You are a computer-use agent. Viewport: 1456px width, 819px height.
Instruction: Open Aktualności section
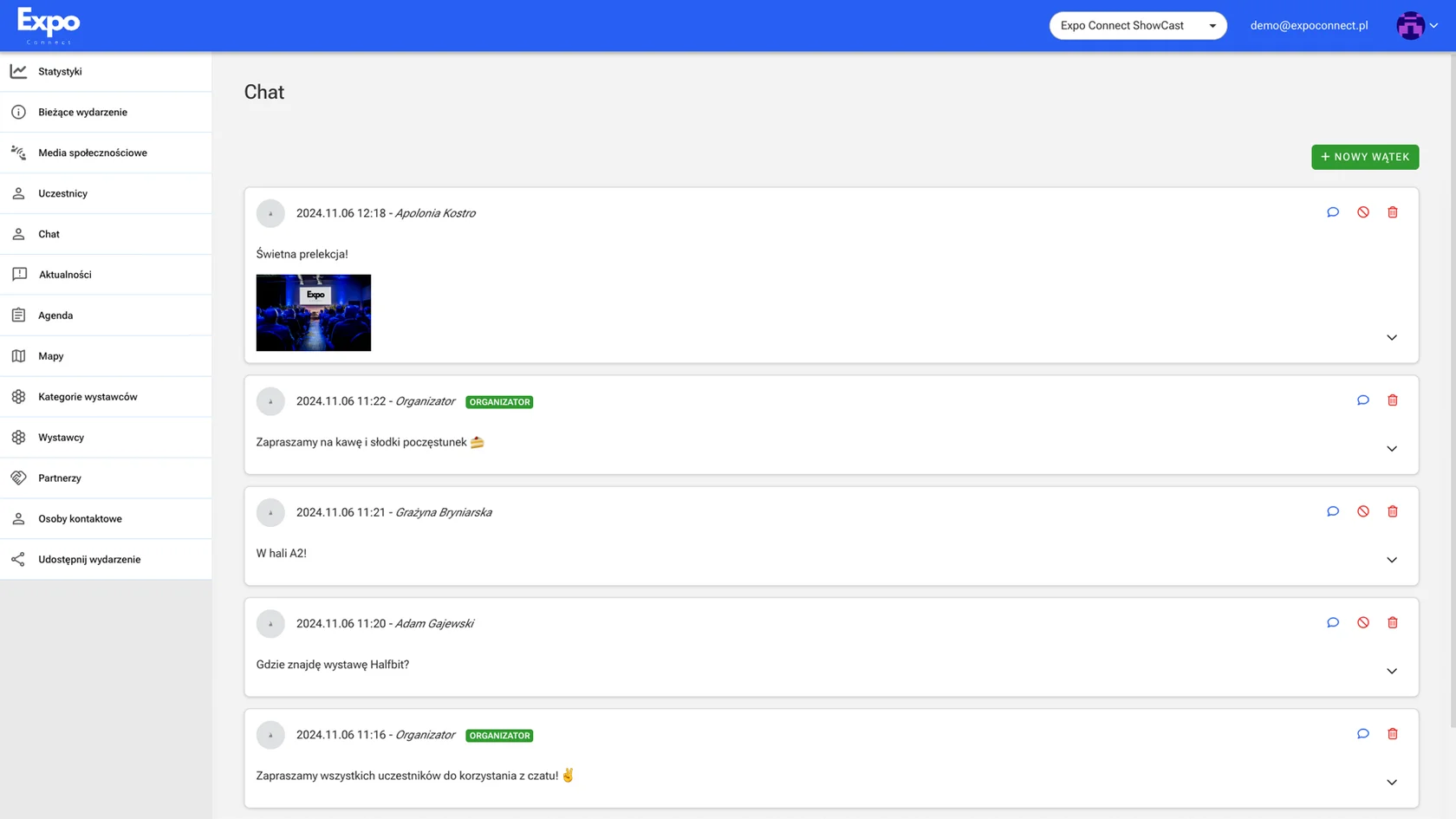tap(106, 275)
